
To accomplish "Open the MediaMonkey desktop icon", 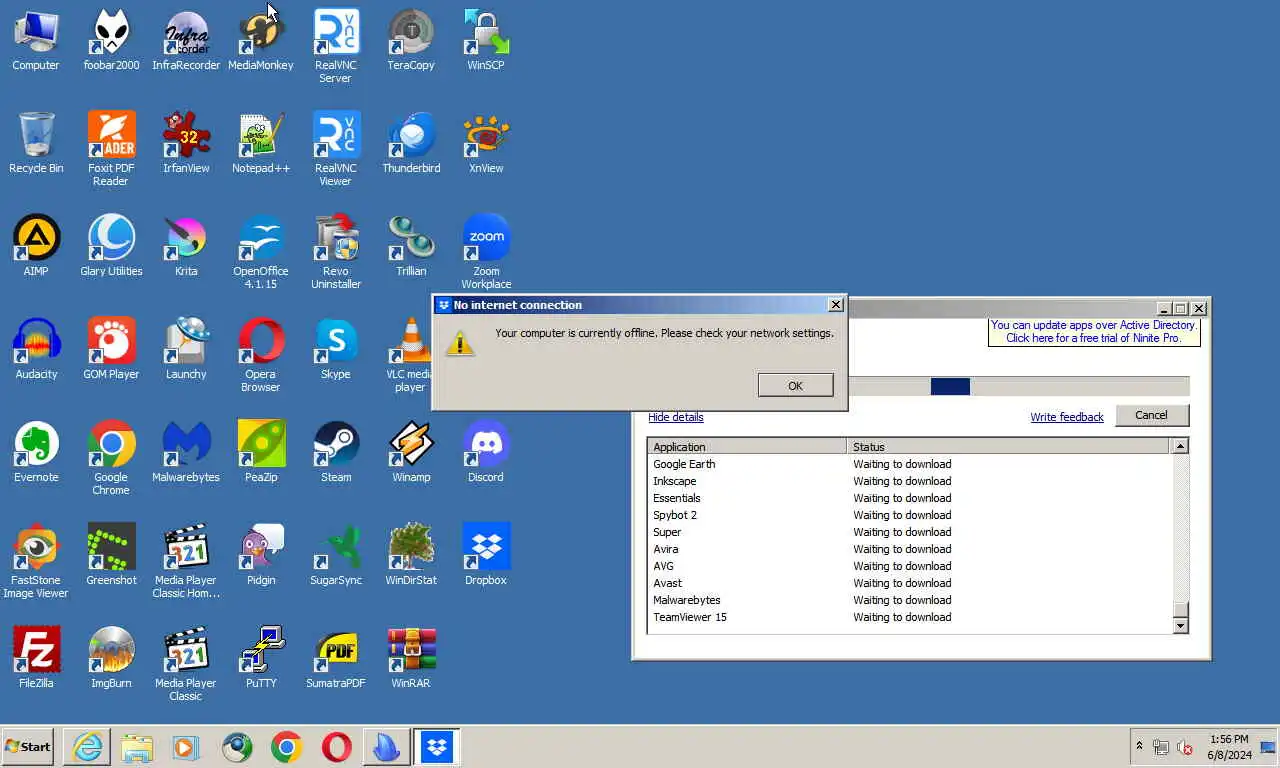I will click(x=261, y=40).
